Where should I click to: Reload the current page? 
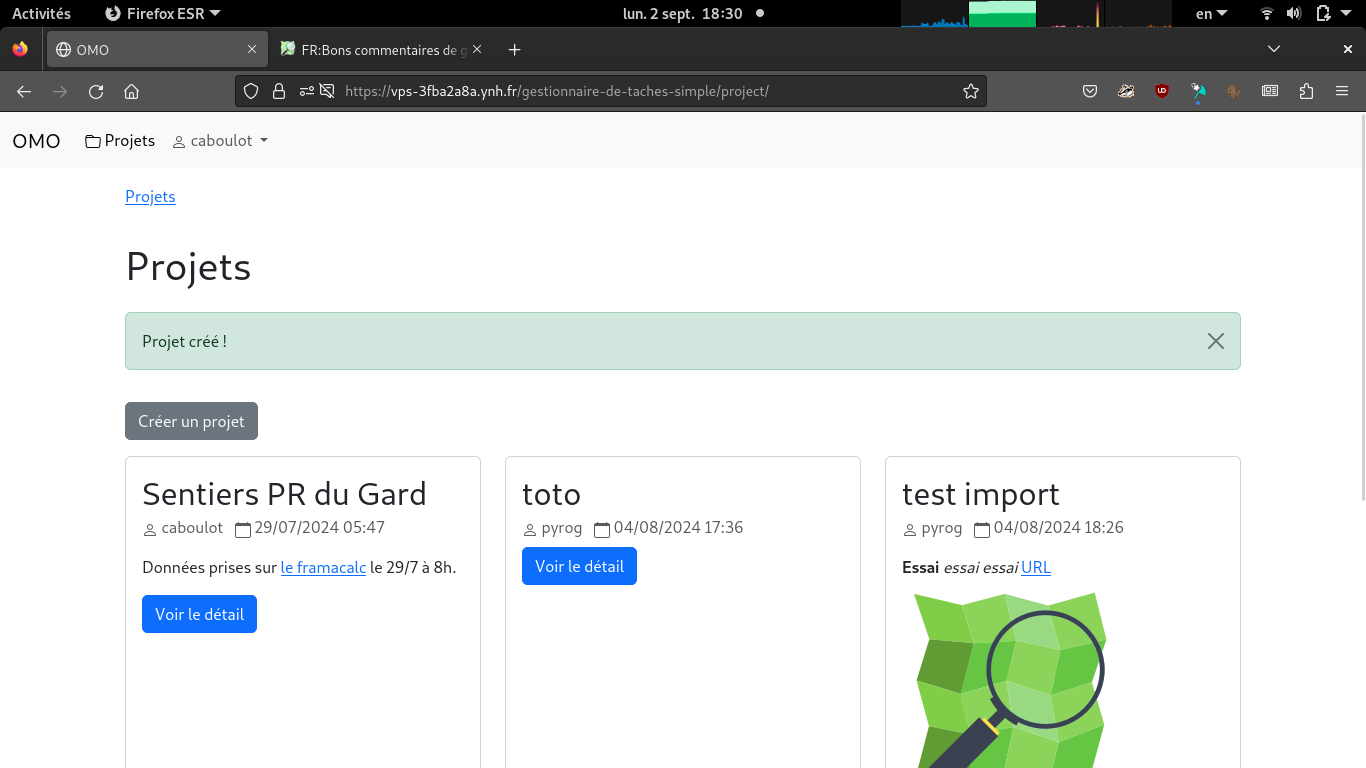pos(96,91)
